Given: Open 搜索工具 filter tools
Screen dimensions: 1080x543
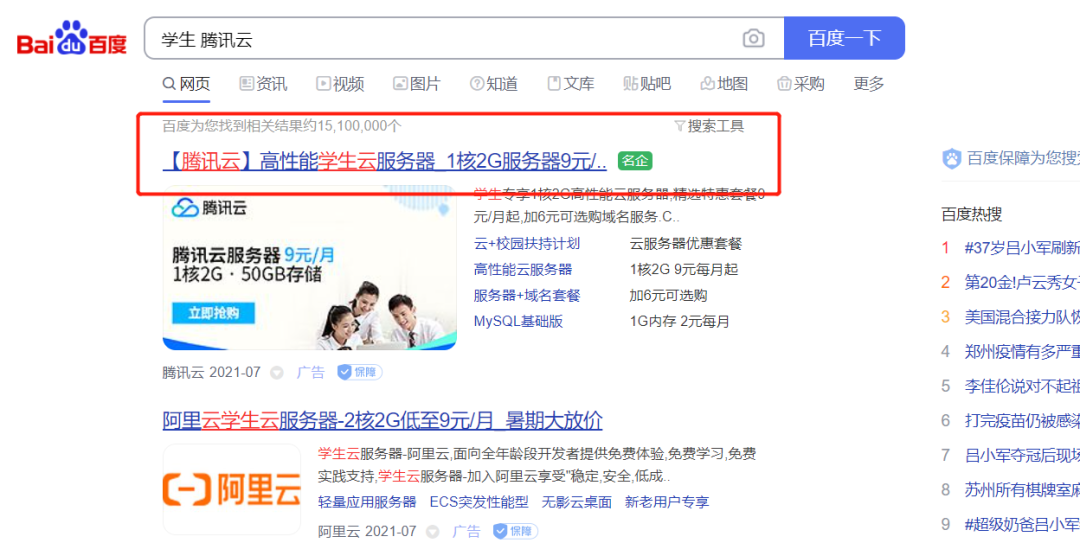Looking at the screenshot, I should [x=709, y=126].
